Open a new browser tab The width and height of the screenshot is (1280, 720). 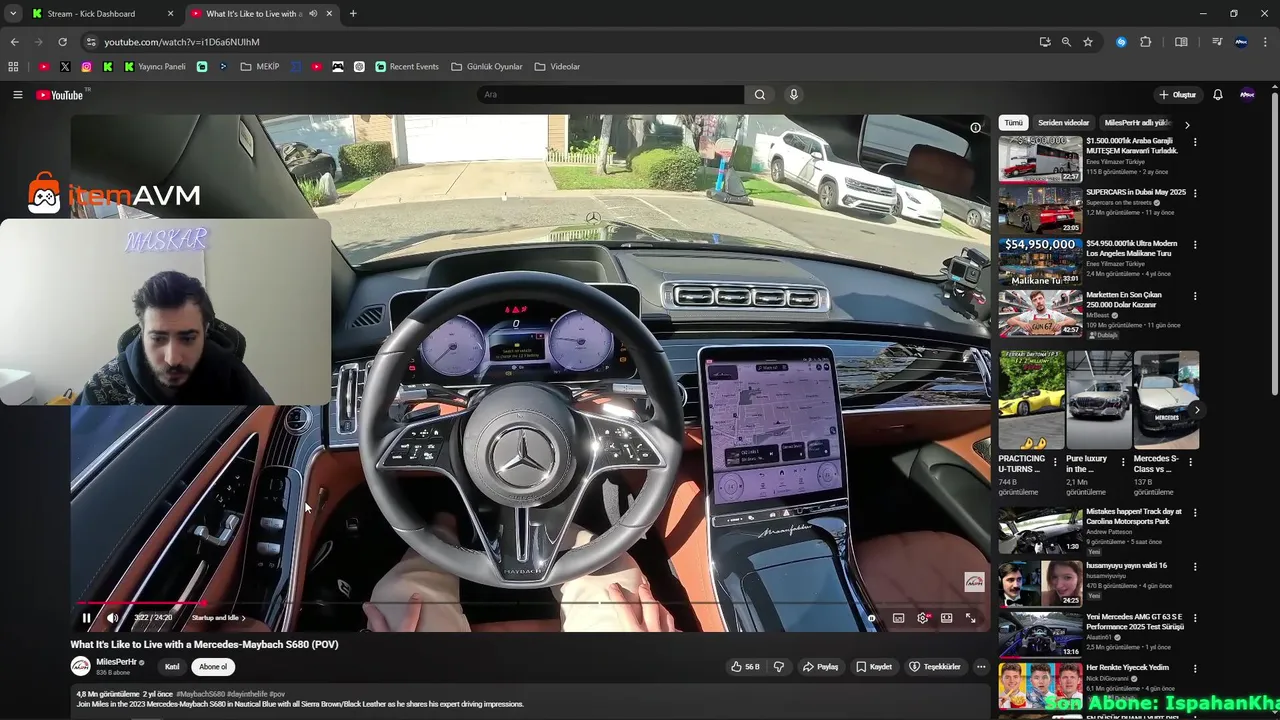click(353, 14)
